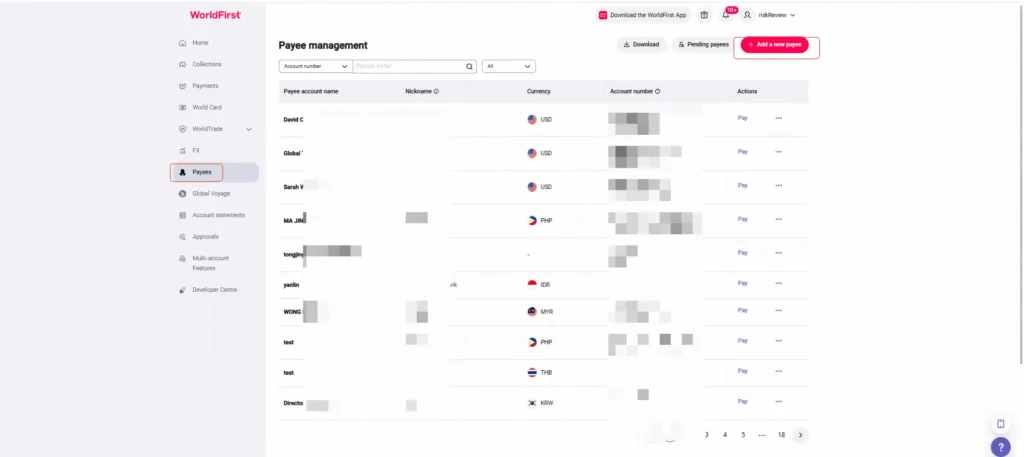Screen dimensions: 1024x457
Task: Click Add a new payee button
Action: tap(775, 45)
